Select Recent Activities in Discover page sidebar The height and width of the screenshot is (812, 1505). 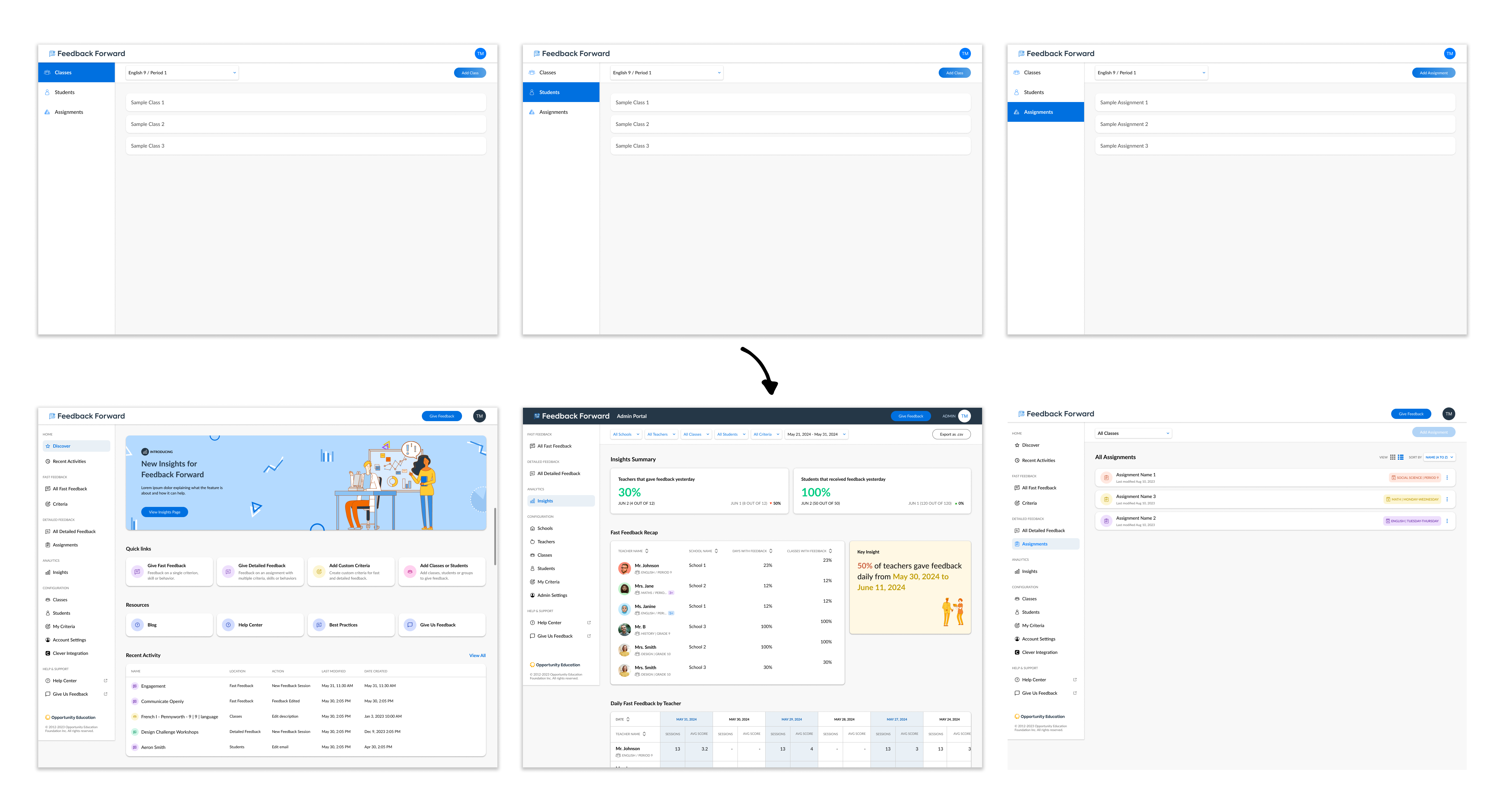[69, 462]
